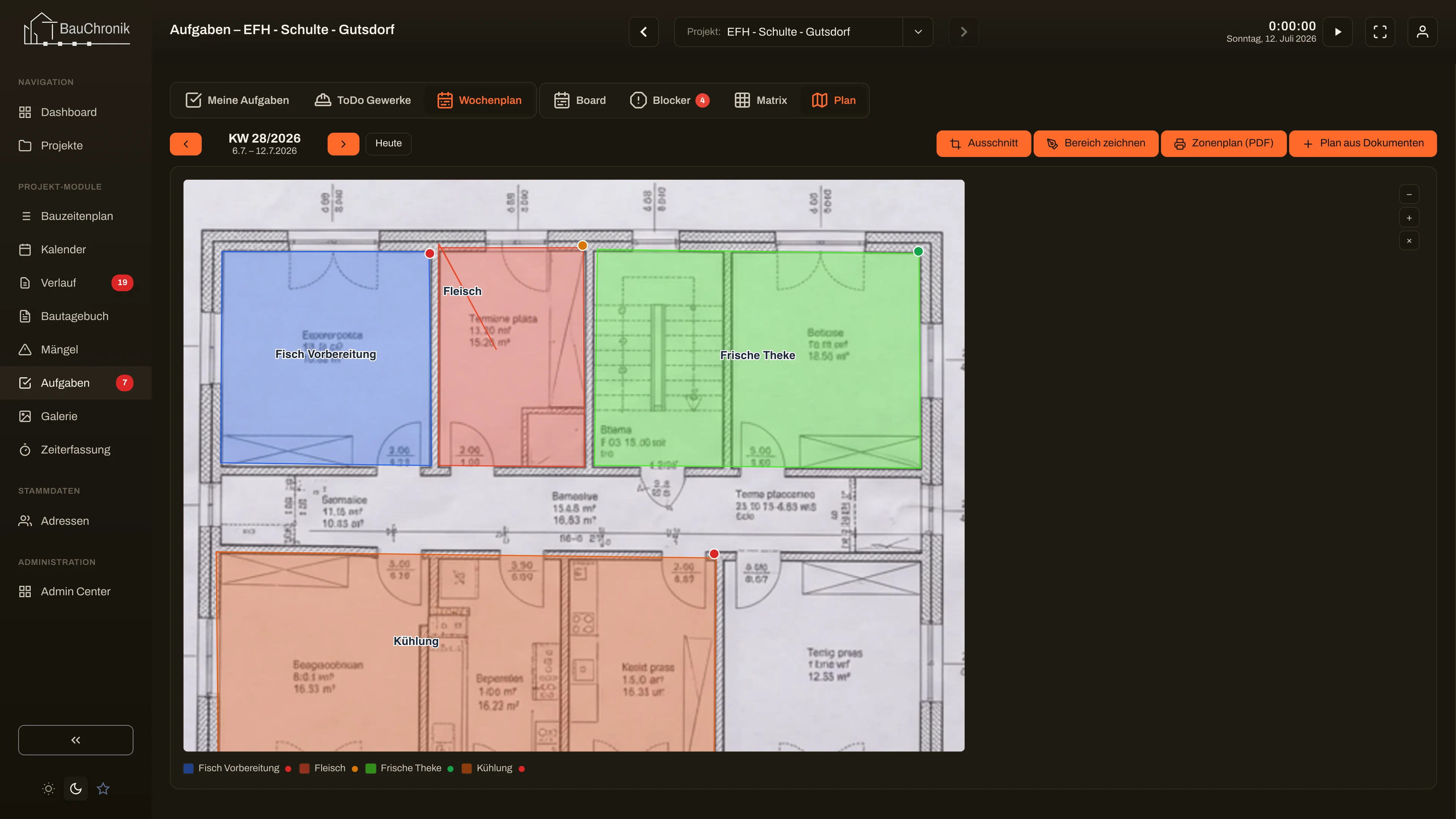This screenshot has width=1456, height=819.
Task: Click the Ausschnitt crop button
Action: coord(984,144)
